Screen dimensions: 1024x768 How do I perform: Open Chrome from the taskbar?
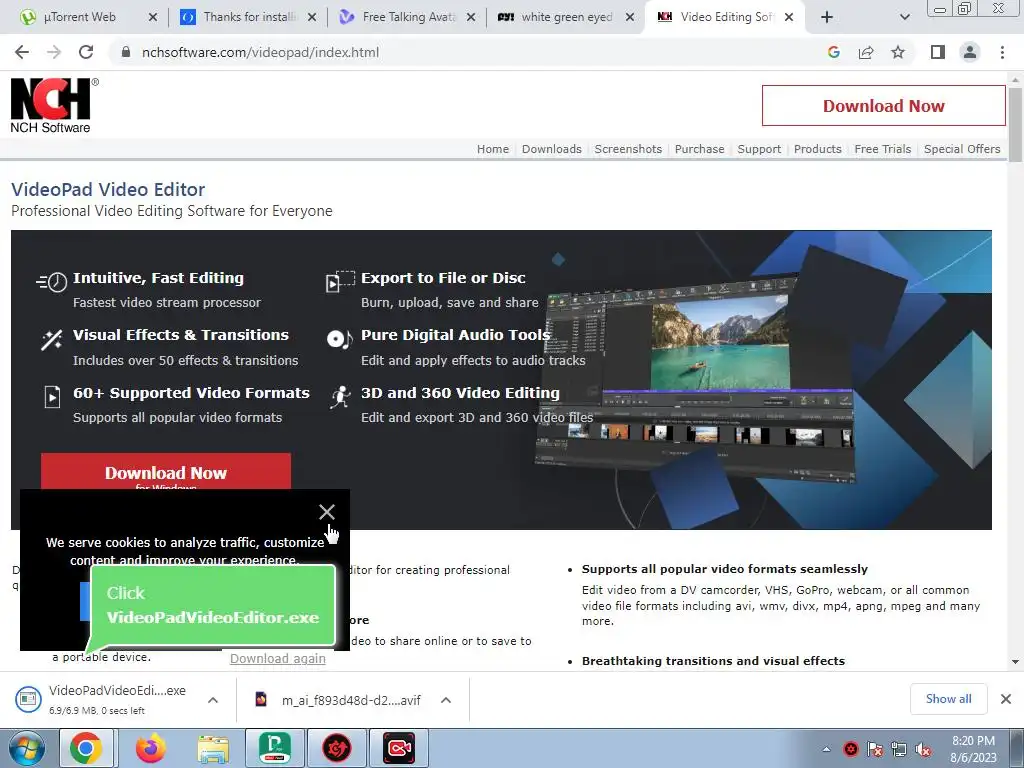coord(86,748)
